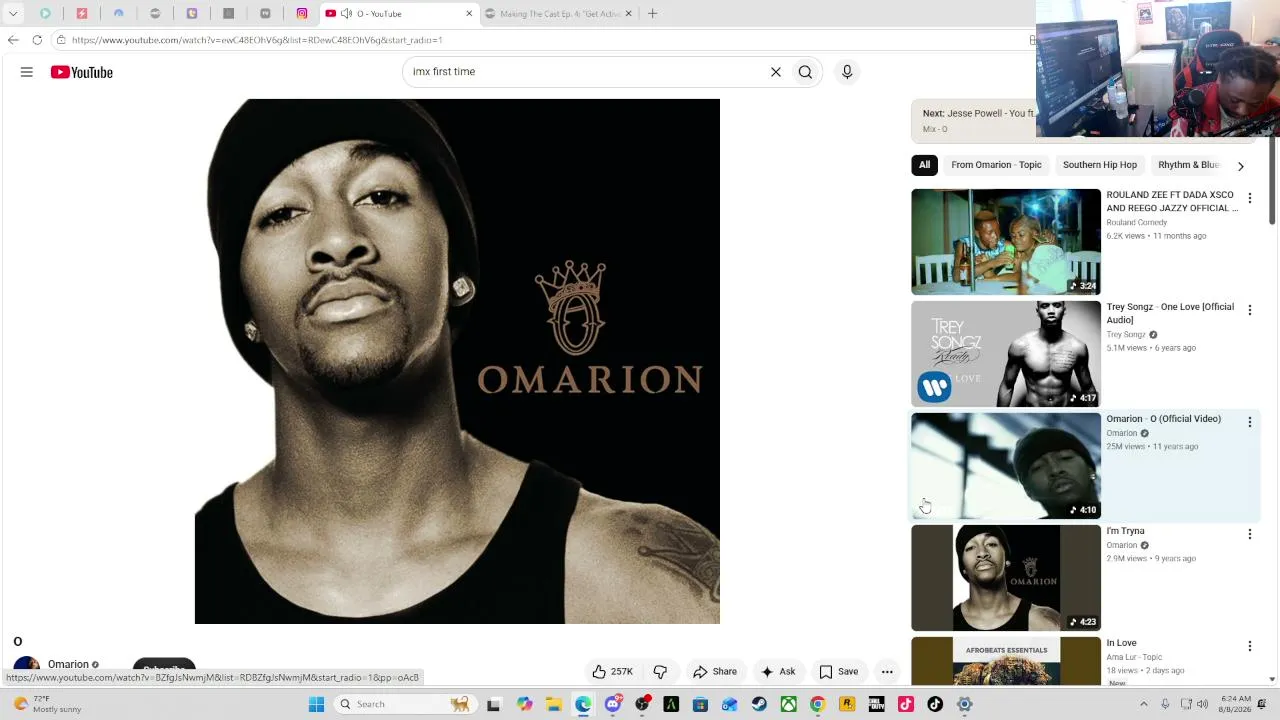This screenshot has width=1280, height=720.
Task: Go to the YouTube home logo
Action: point(82,72)
